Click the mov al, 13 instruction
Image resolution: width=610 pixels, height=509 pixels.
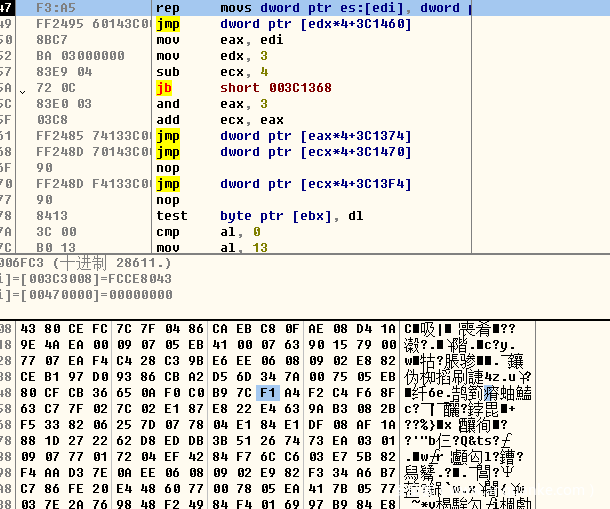click(x=250, y=247)
